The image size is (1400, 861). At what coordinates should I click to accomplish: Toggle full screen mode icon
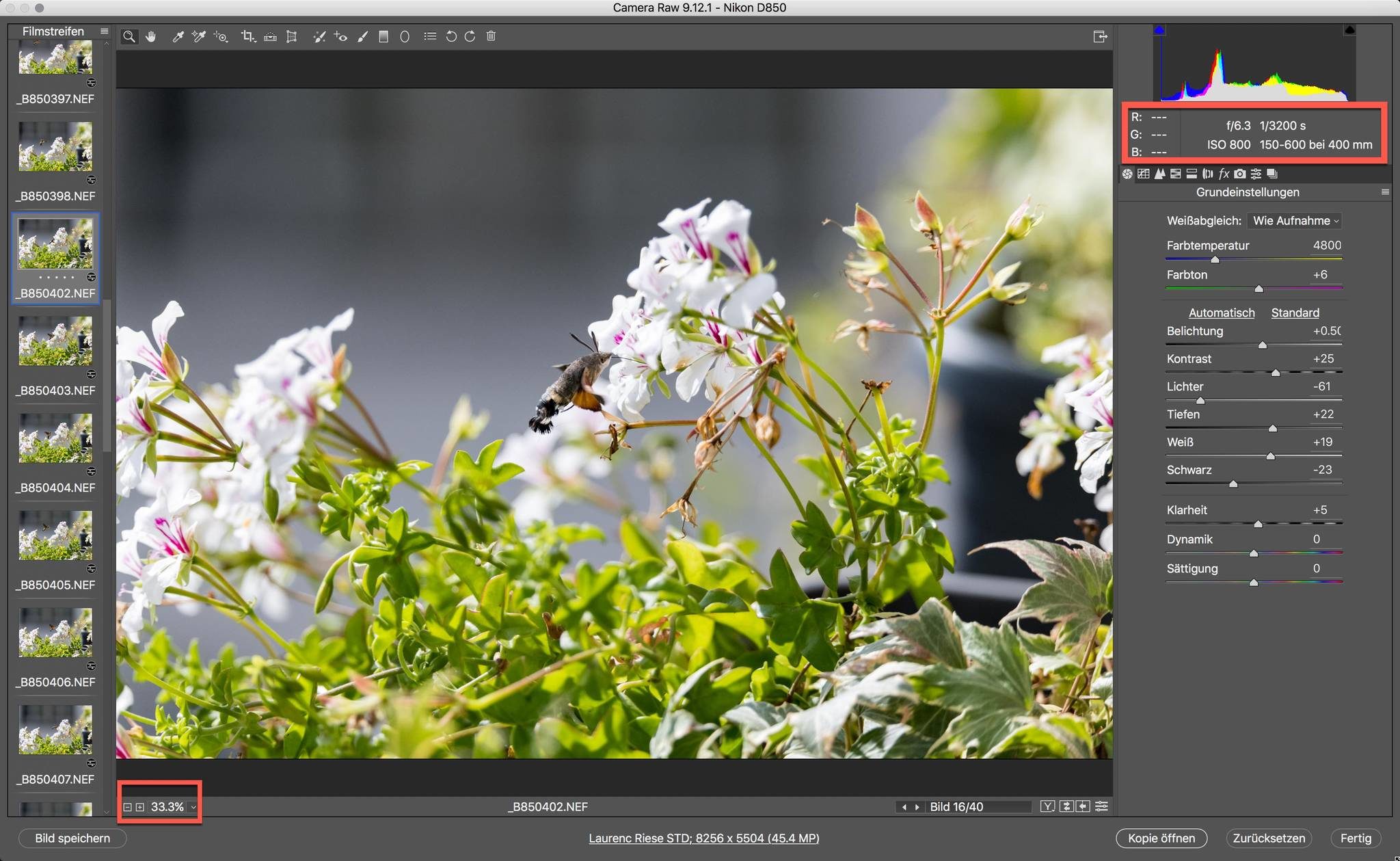pos(1100,36)
